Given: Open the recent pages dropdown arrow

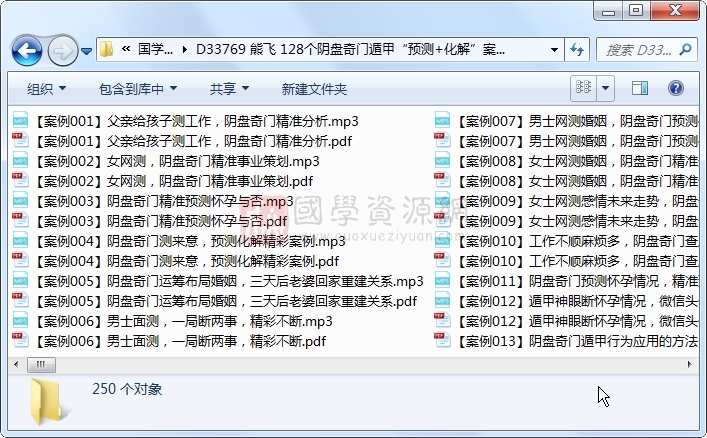Looking at the screenshot, I should coord(87,51).
